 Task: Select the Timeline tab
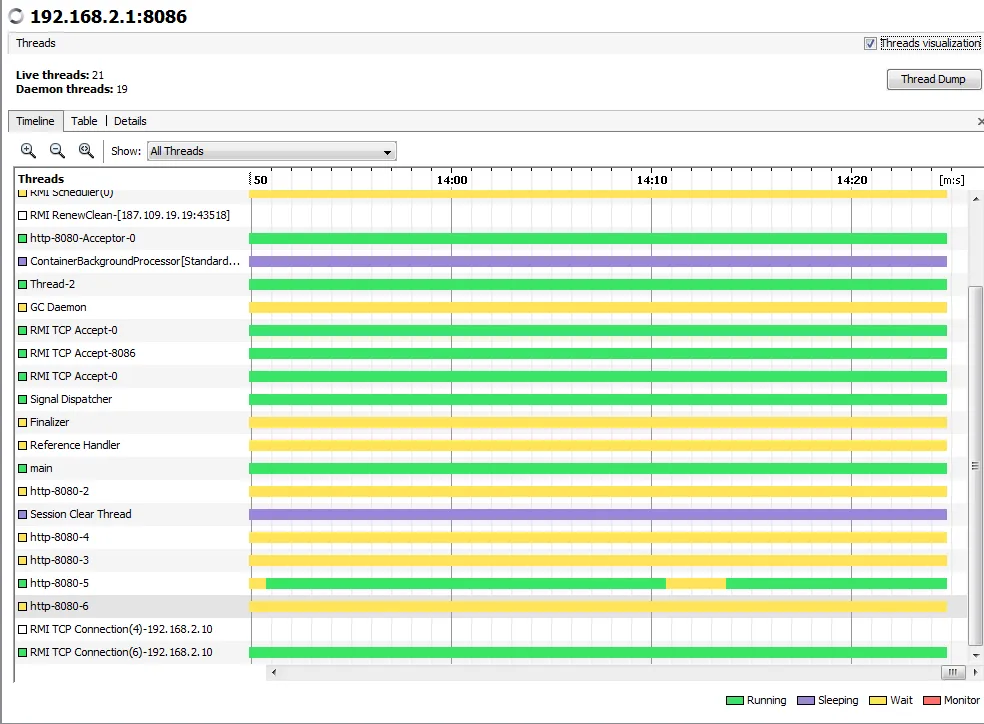click(35, 121)
